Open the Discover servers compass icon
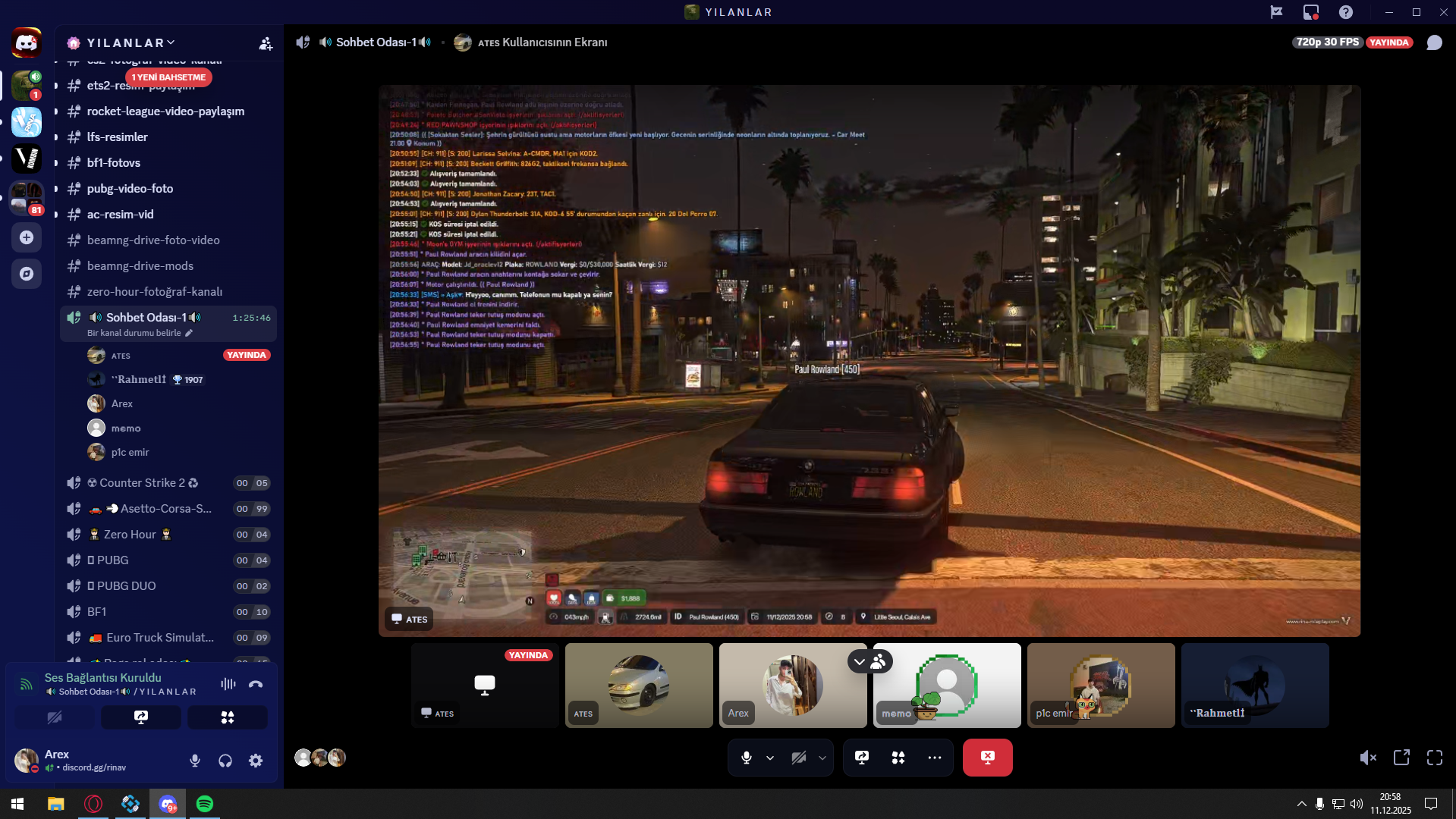This screenshot has height=819, width=1456. tap(27, 274)
